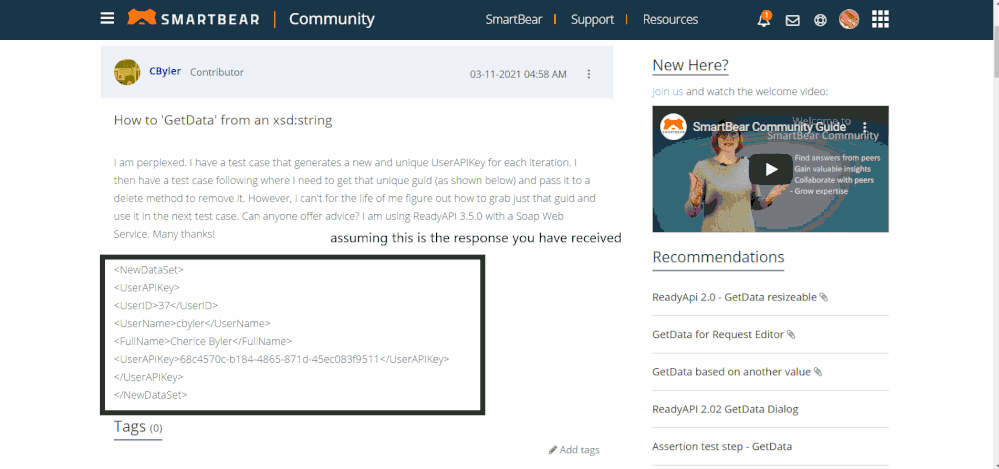Open CByler's profile link
Image resolution: width=999 pixels, height=469 pixels.
point(165,71)
